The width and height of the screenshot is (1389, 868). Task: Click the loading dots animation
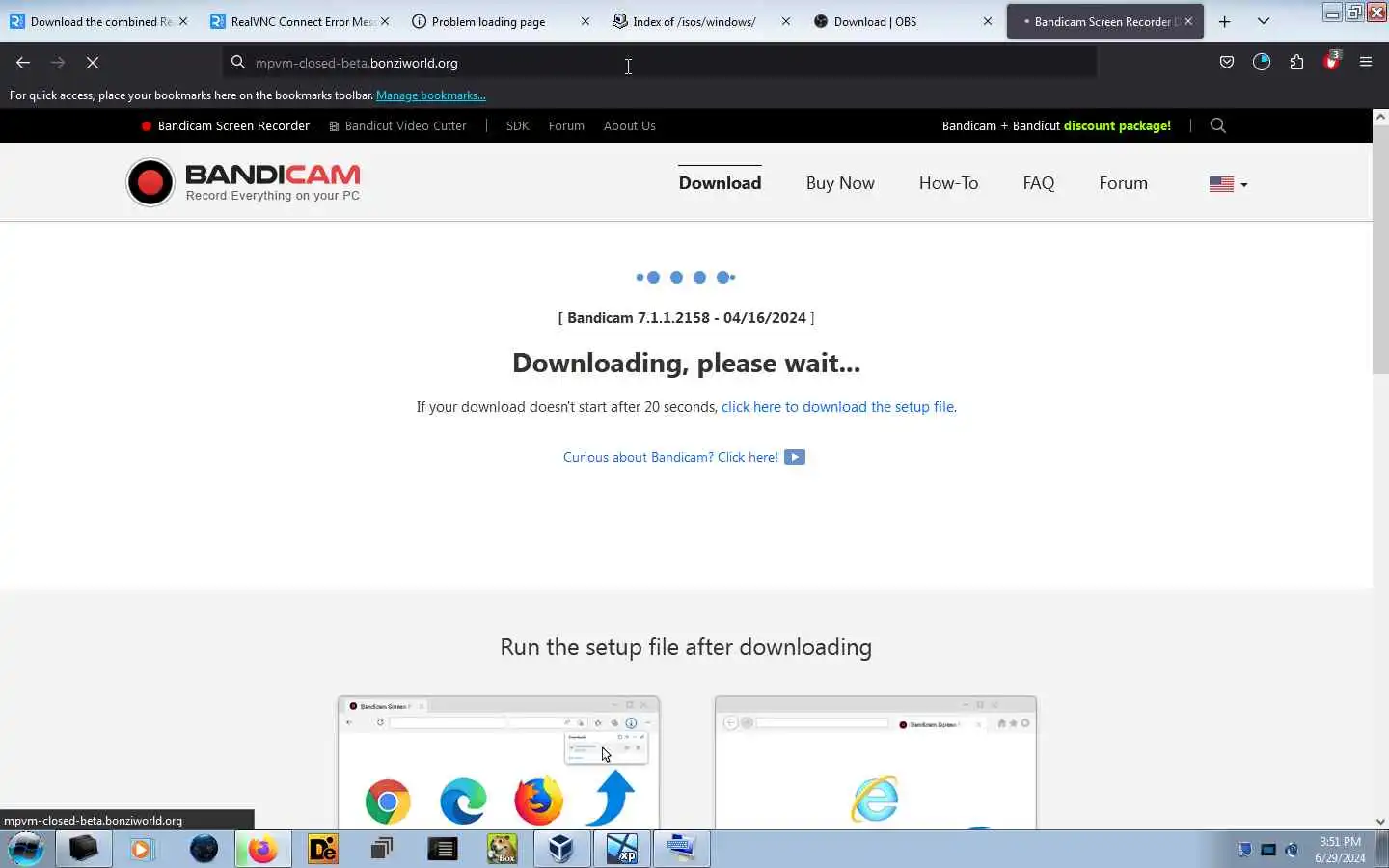[686, 277]
